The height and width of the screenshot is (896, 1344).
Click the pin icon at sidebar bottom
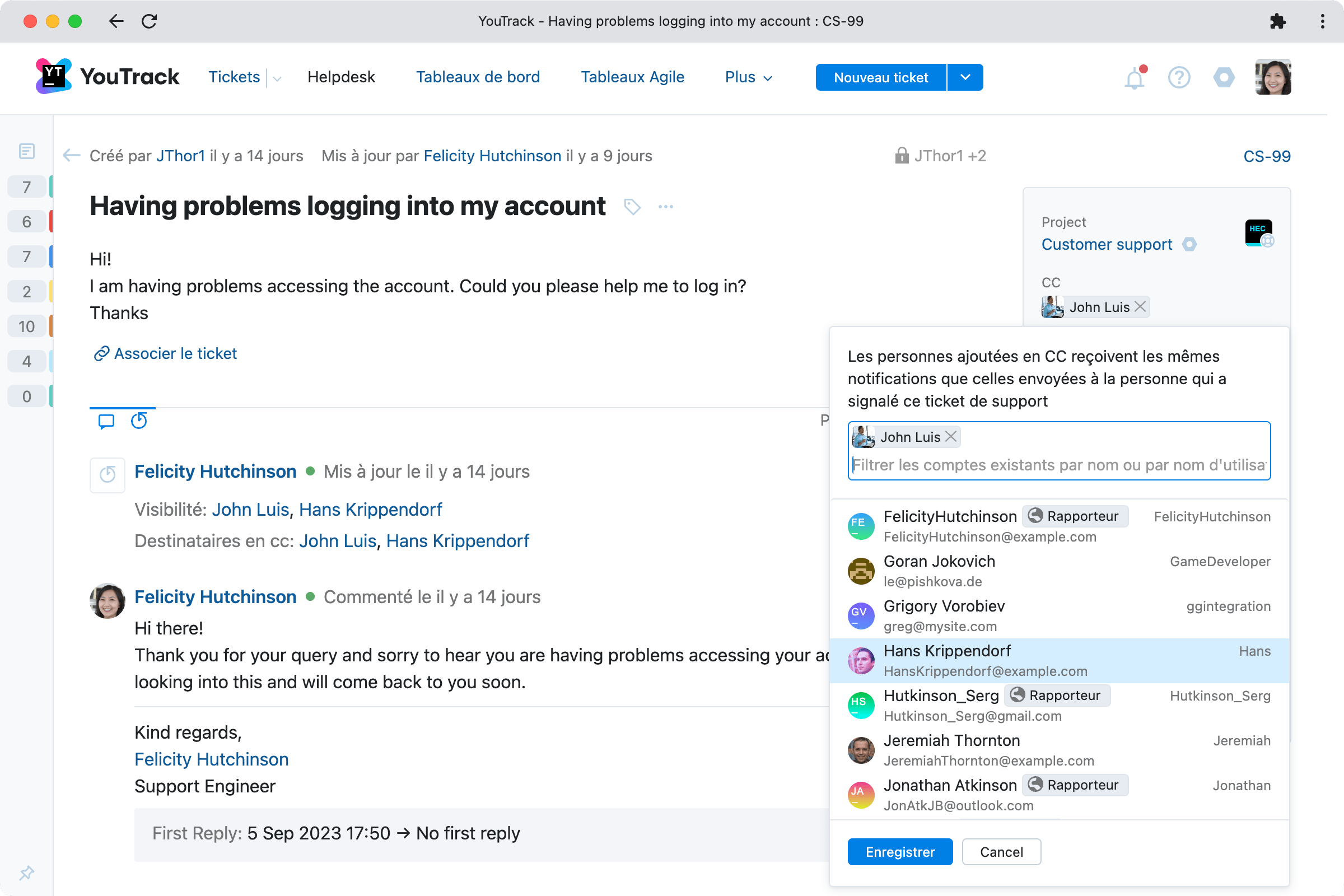tap(26, 872)
